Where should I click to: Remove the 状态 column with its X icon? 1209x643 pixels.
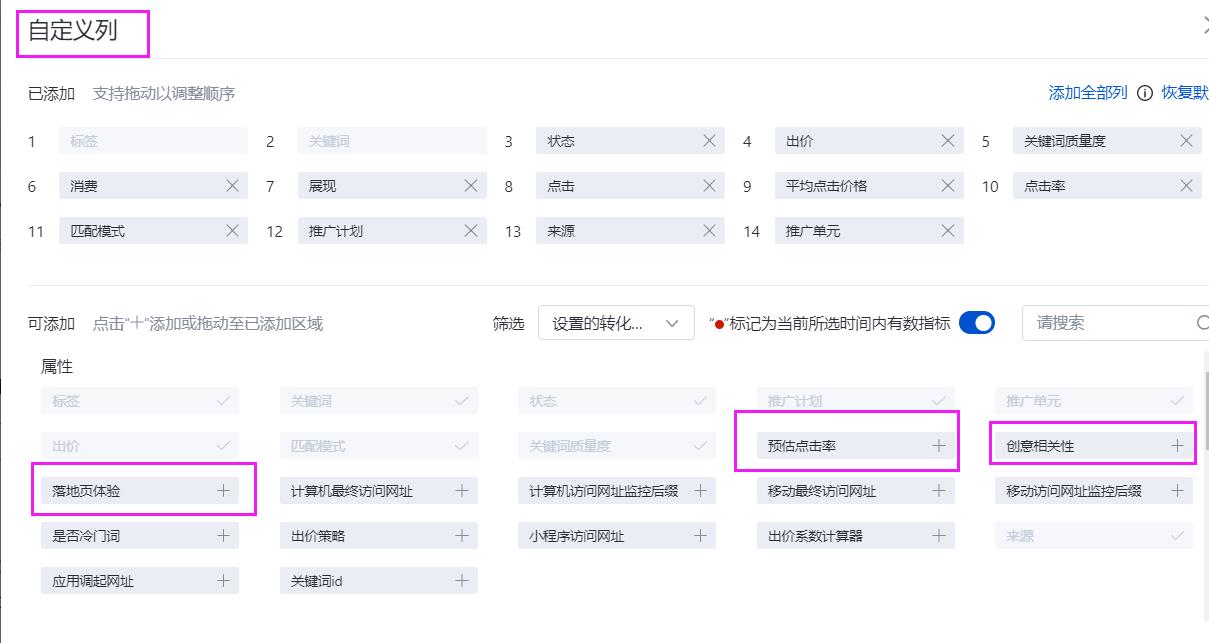tap(709, 141)
